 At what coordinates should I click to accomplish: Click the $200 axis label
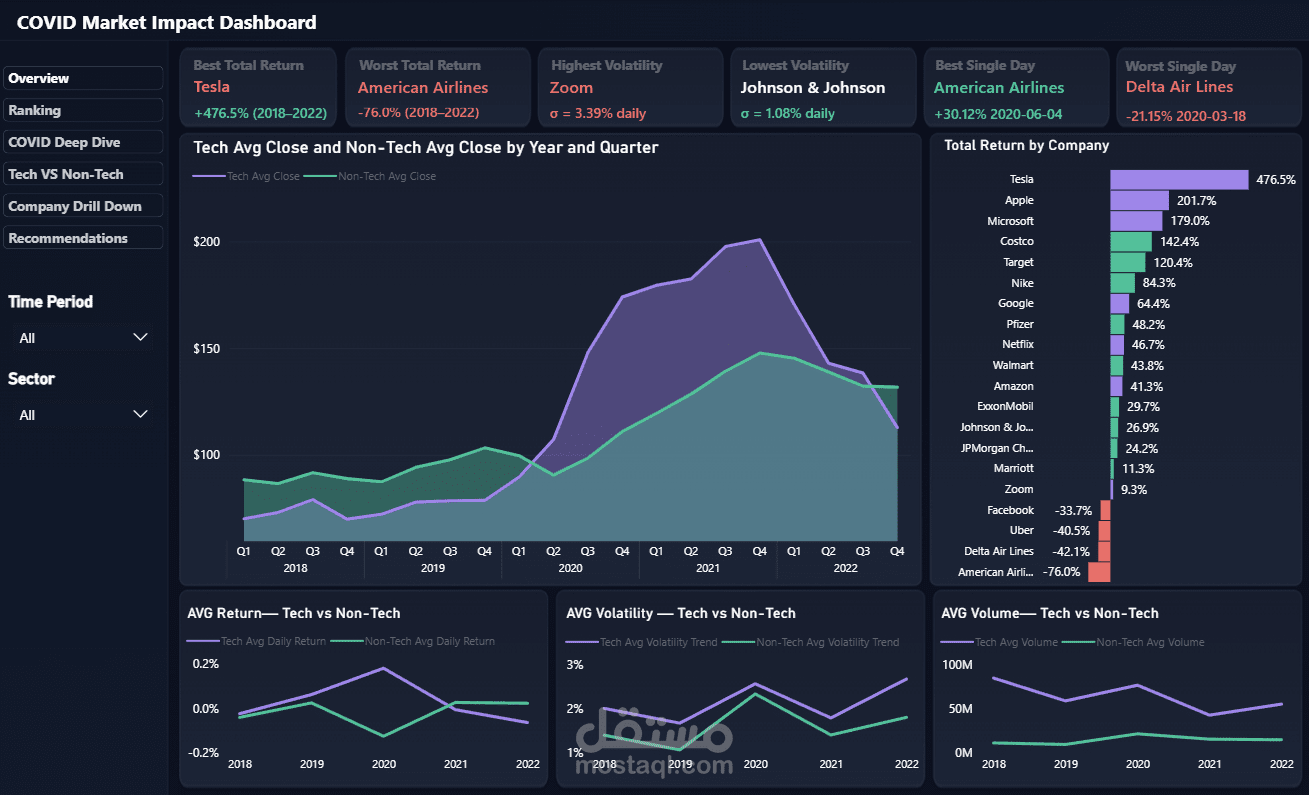[x=206, y=241]
